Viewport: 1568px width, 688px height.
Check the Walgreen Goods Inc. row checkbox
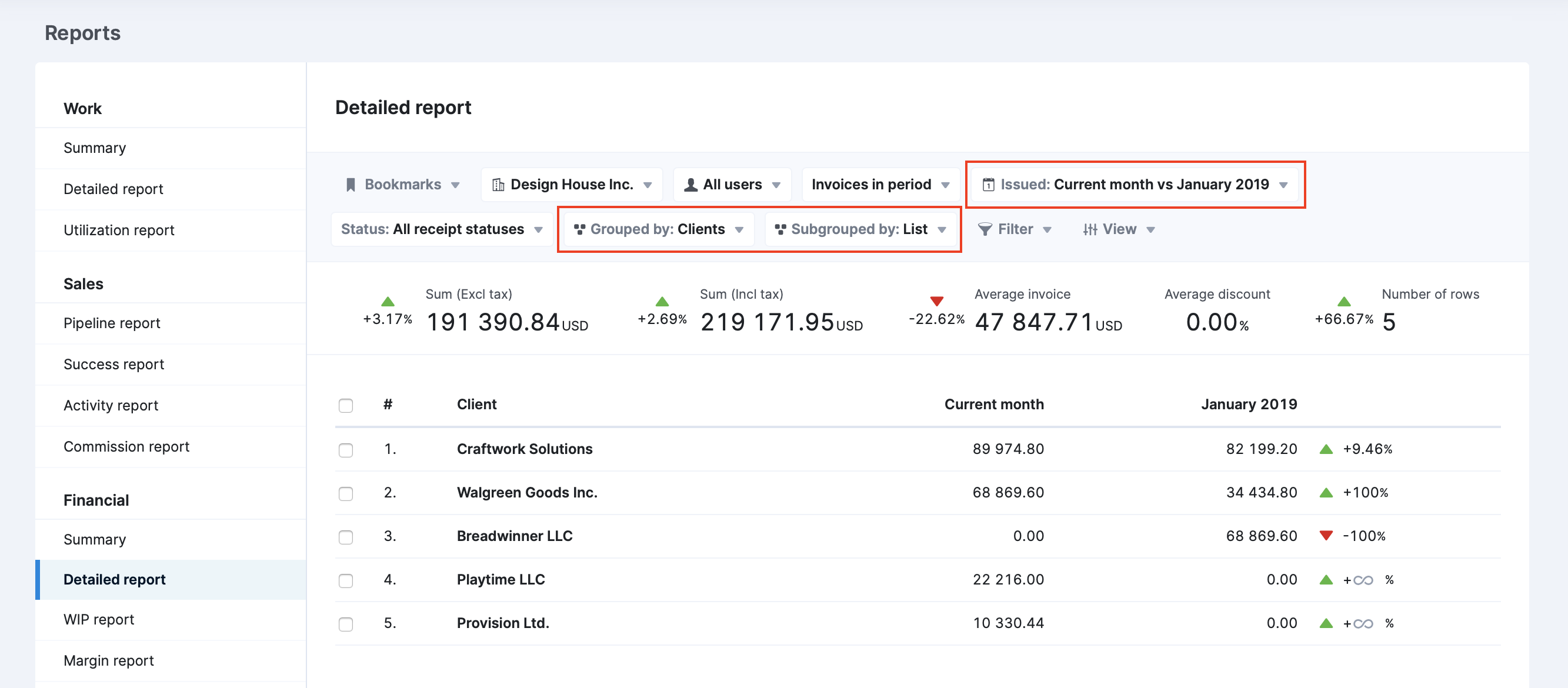tap(346, 493)
